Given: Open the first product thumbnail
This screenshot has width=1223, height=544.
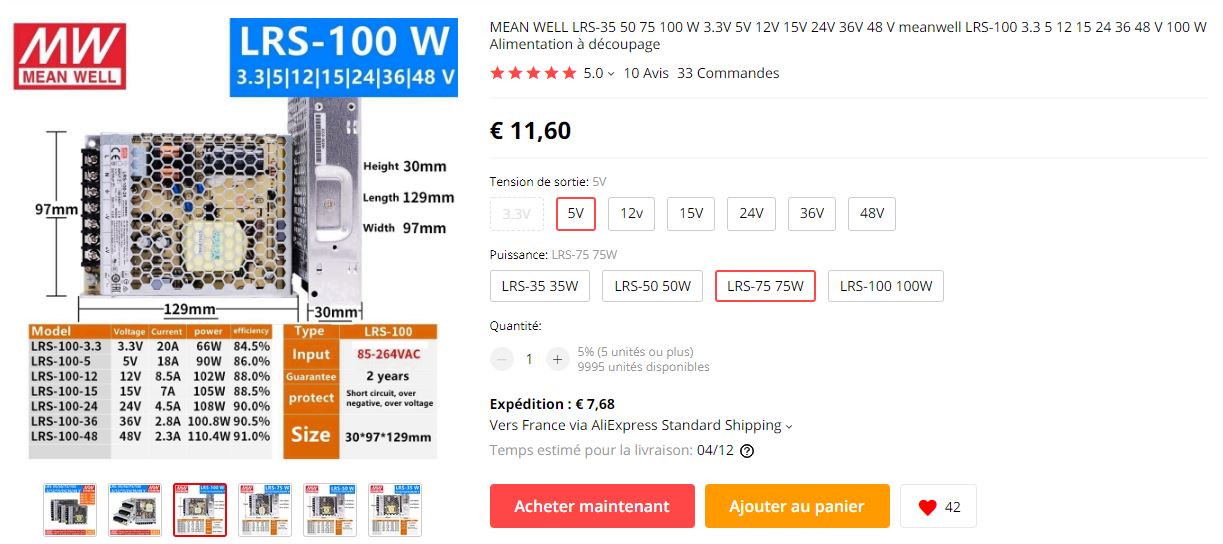Looking at the screenshot, I should 70,509.
